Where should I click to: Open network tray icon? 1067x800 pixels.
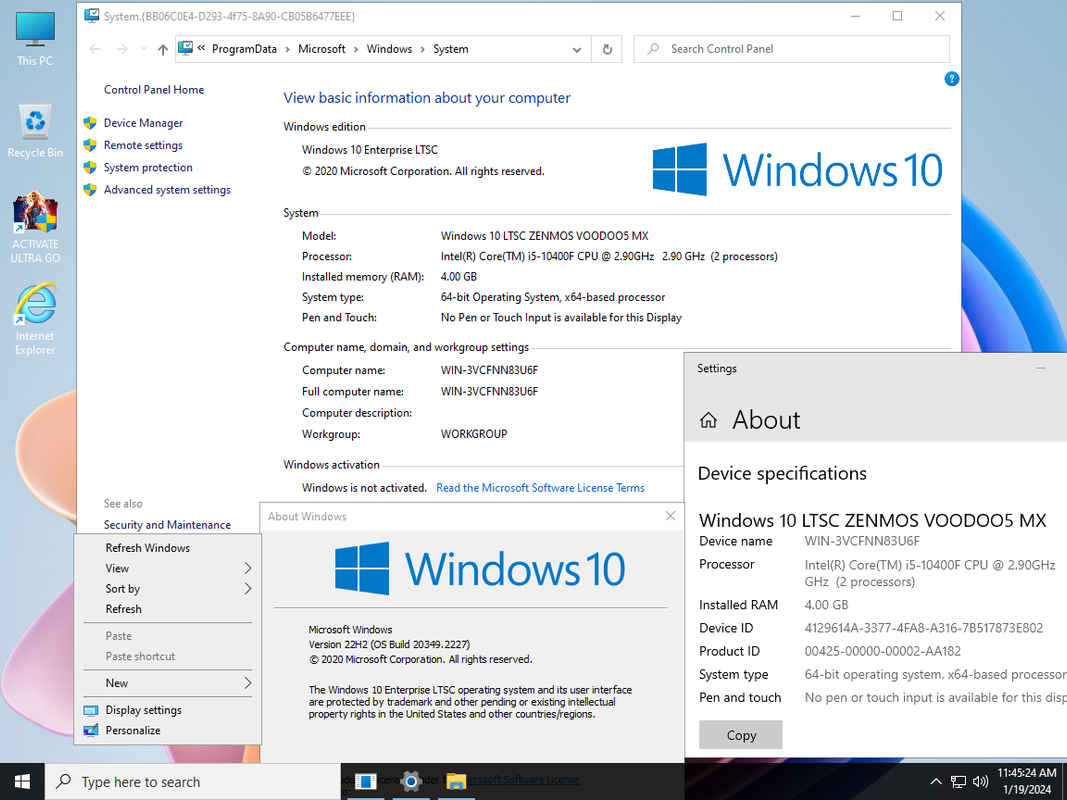coord(958,782)
